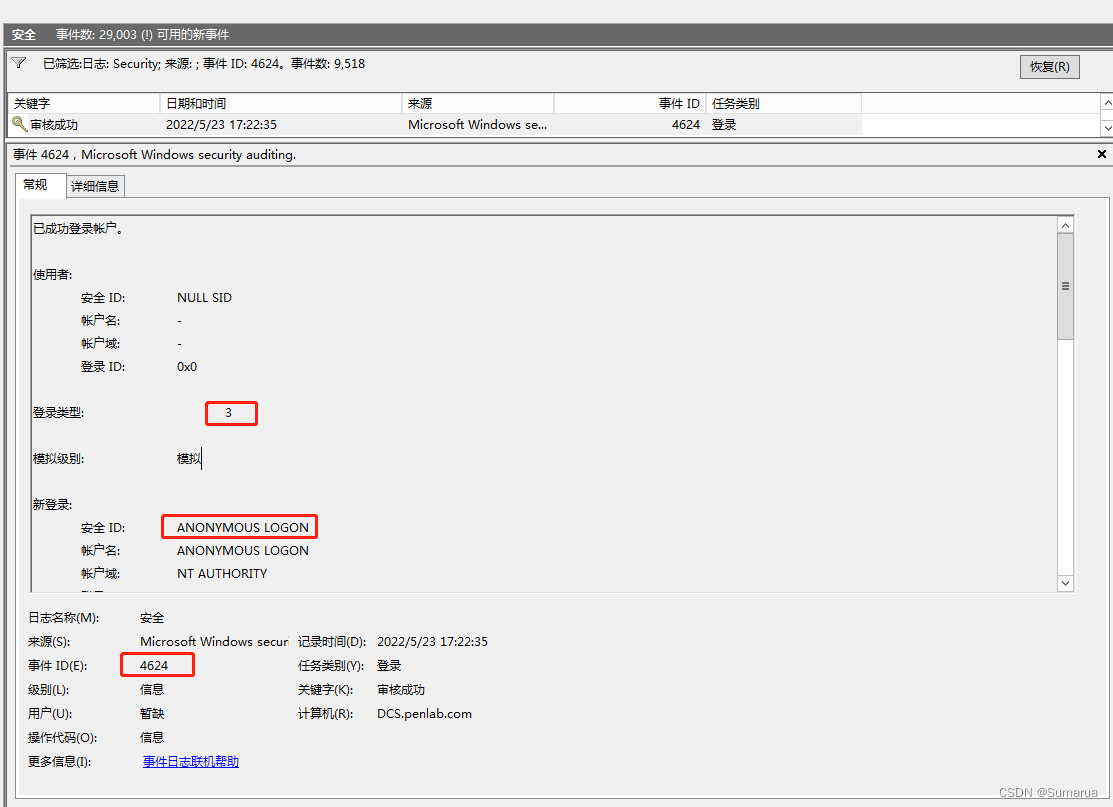The image size is (1113, 807).
Task: Click the login type value 3
Action: tap(229, 412)
